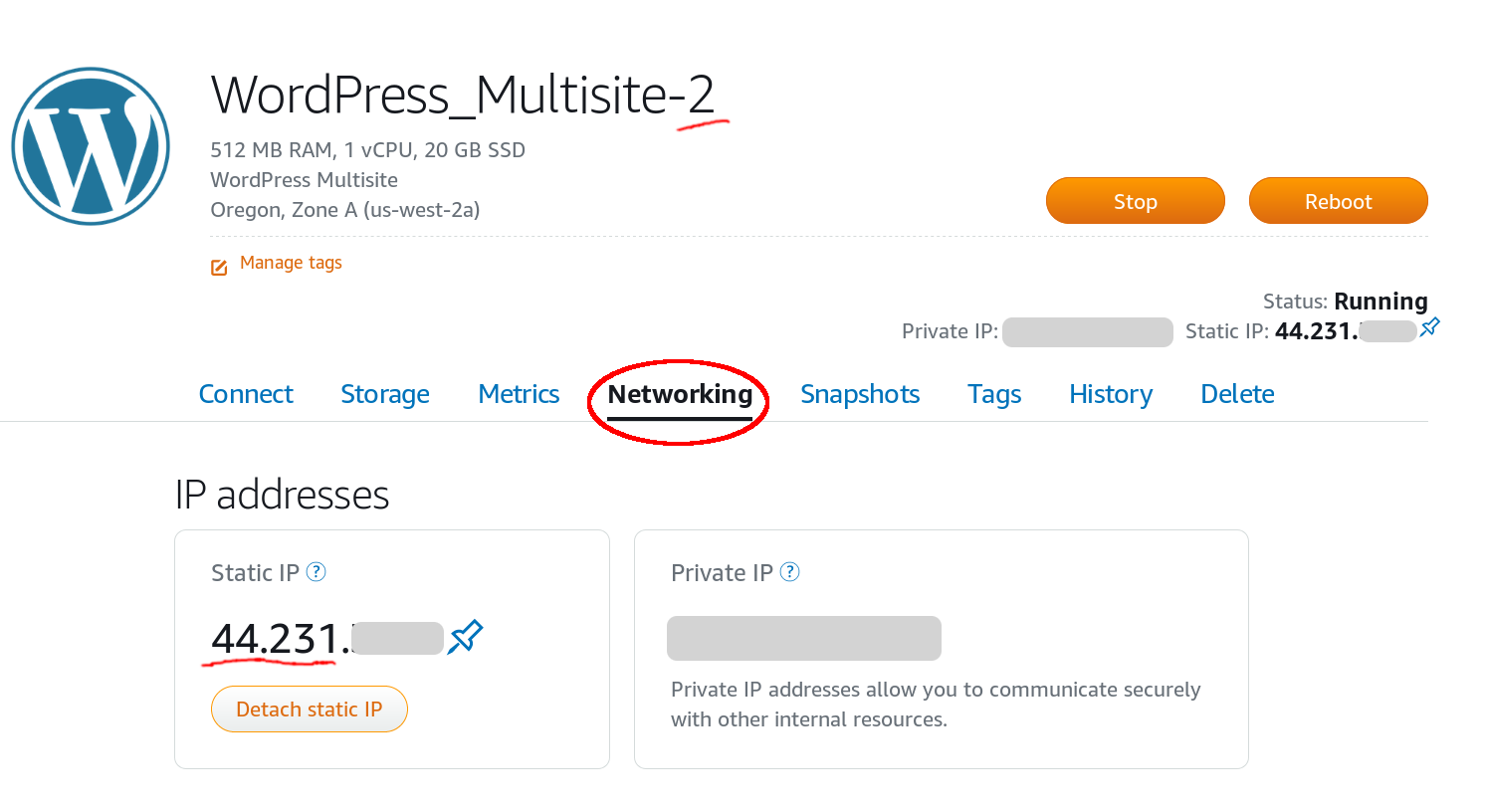Switch to the Connect tab
1485x812 pixels.
click(x=246, y=394)
